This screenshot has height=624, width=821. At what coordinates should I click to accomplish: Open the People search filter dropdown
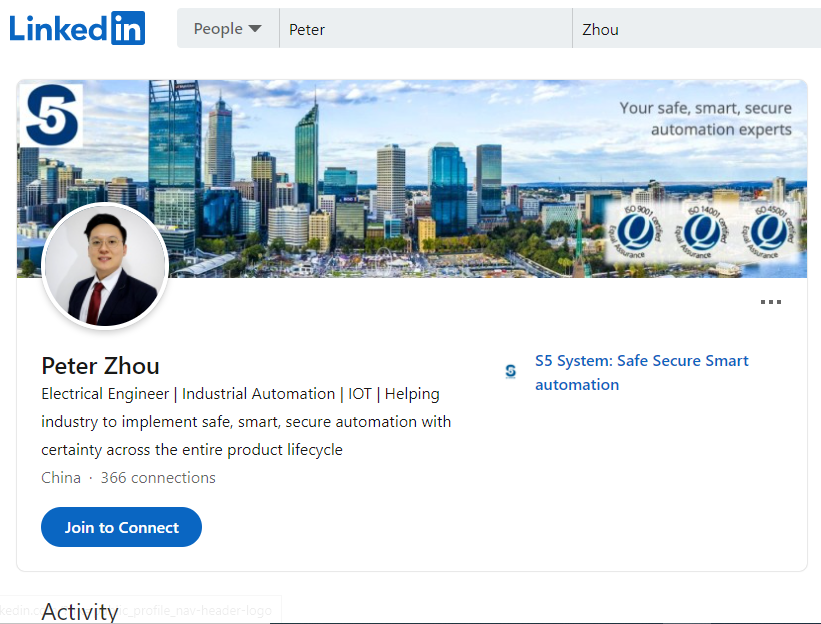click(x=227, y=29)
